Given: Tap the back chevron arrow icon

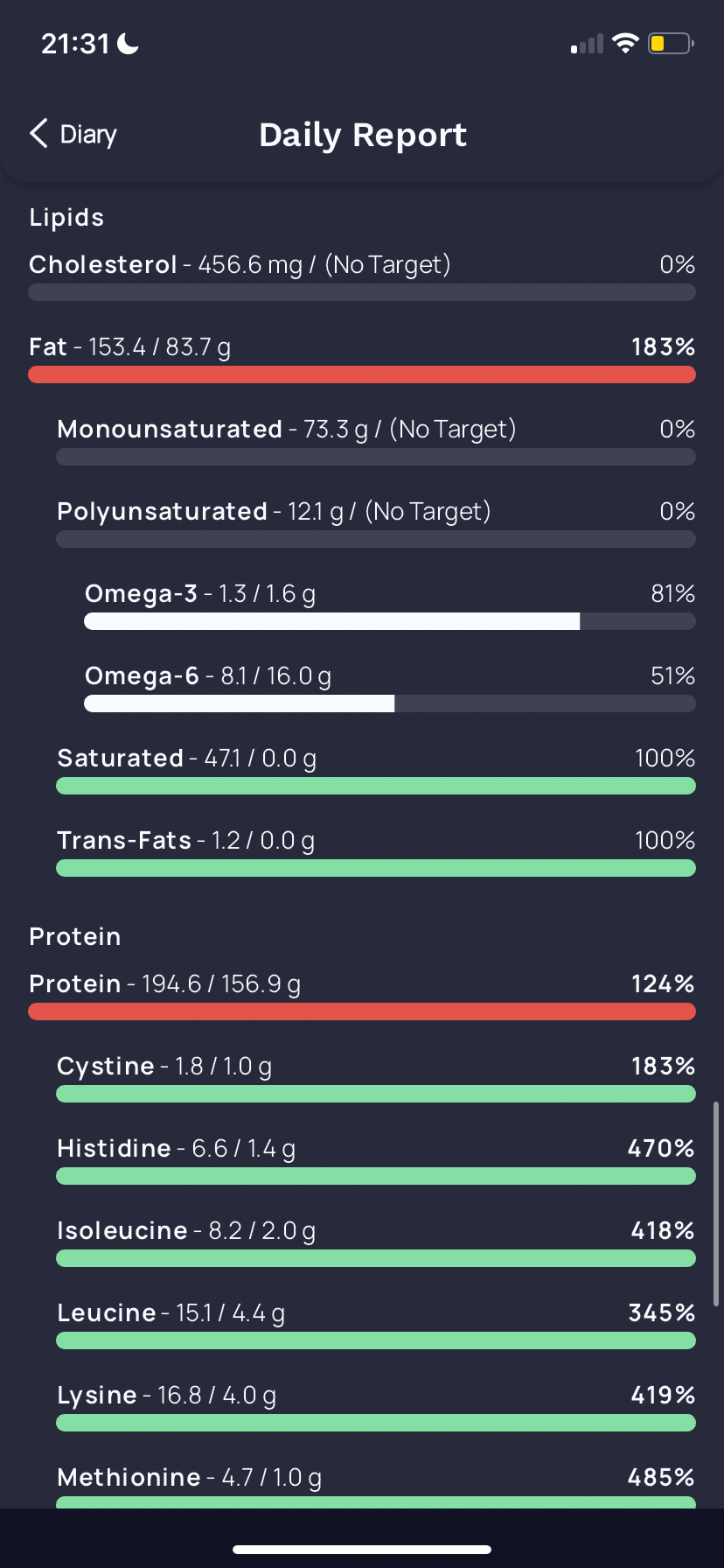Looking at the screenshot, I should point(38,134).
